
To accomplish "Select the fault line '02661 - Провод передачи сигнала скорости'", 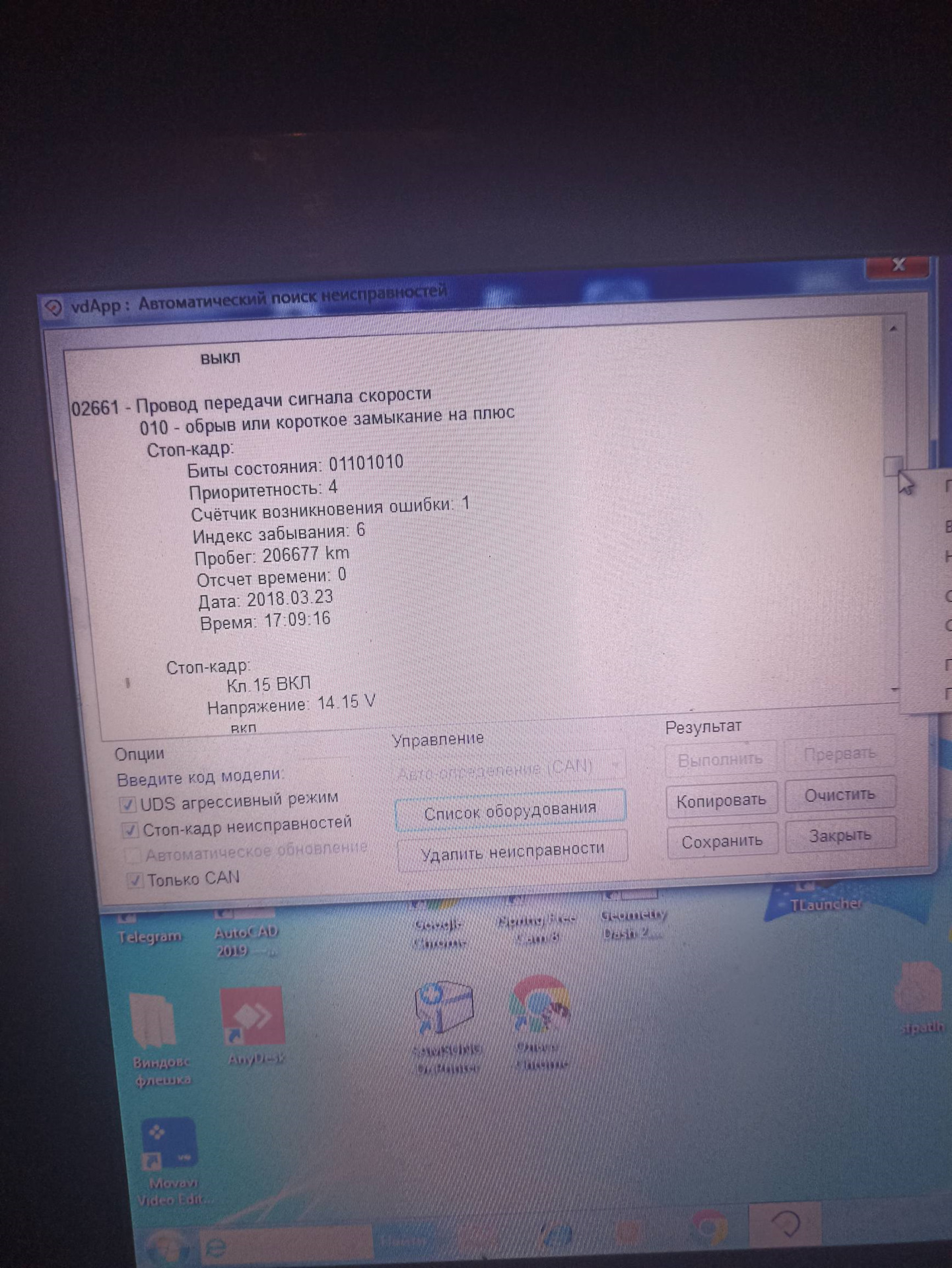I will [252, 401].
